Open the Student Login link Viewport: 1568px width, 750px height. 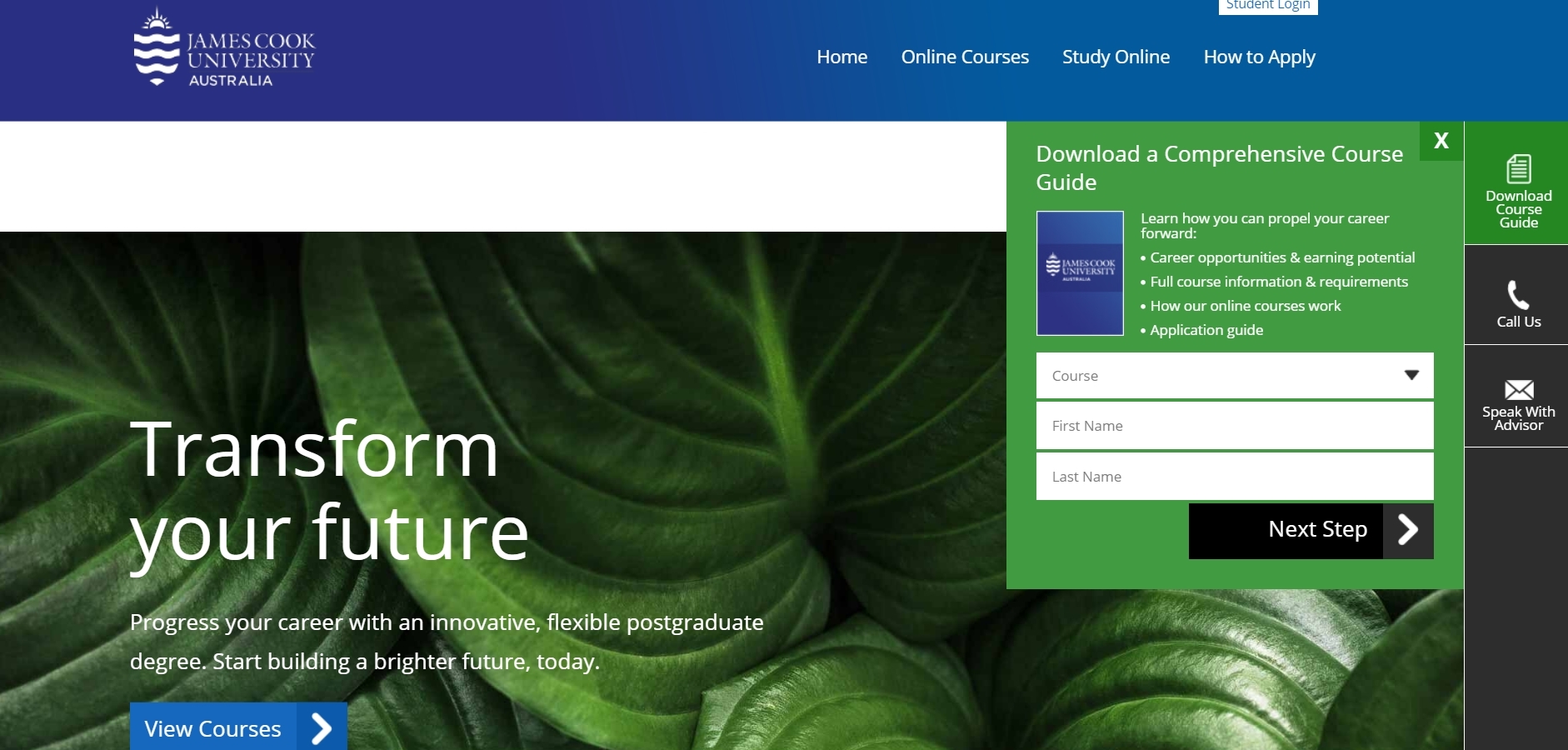click(x=1268, y=6)
